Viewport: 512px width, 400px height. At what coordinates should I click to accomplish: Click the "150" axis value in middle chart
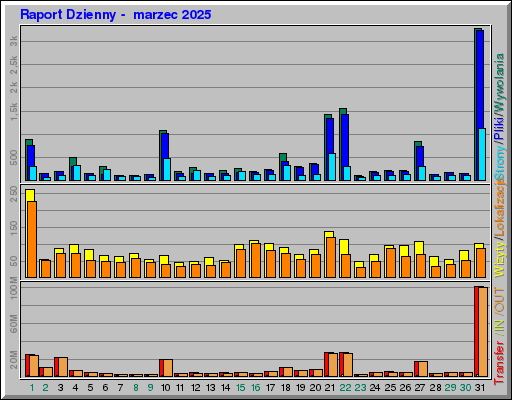(14, 228)
